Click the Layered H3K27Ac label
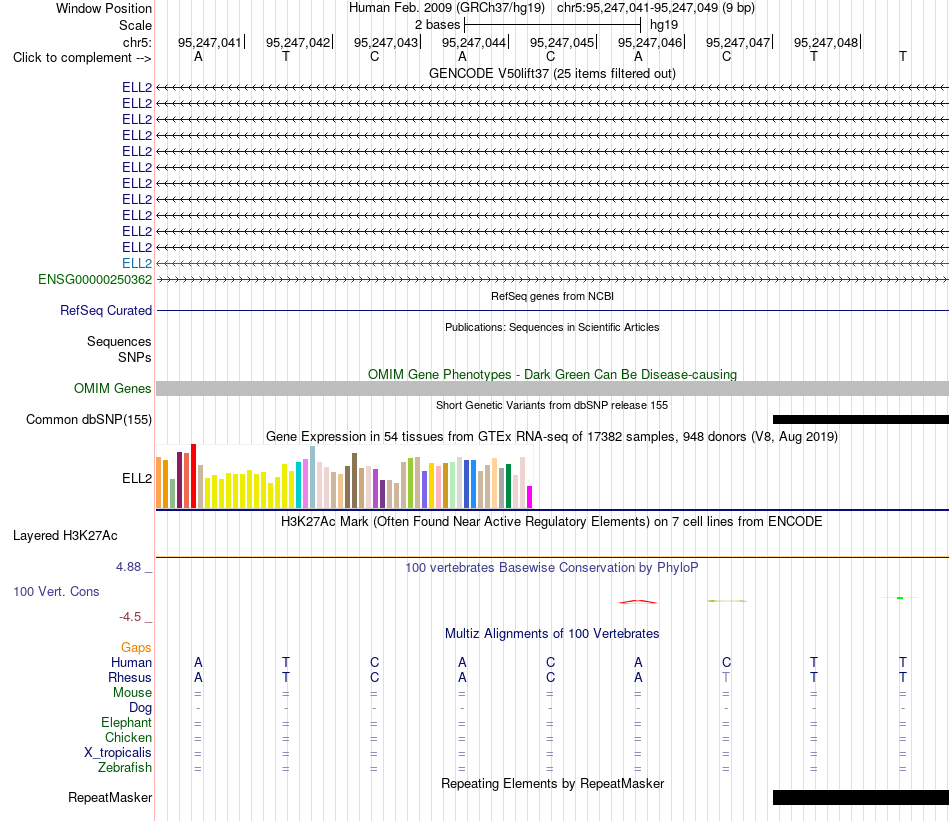The image size is (950, 821). [65, 536]
